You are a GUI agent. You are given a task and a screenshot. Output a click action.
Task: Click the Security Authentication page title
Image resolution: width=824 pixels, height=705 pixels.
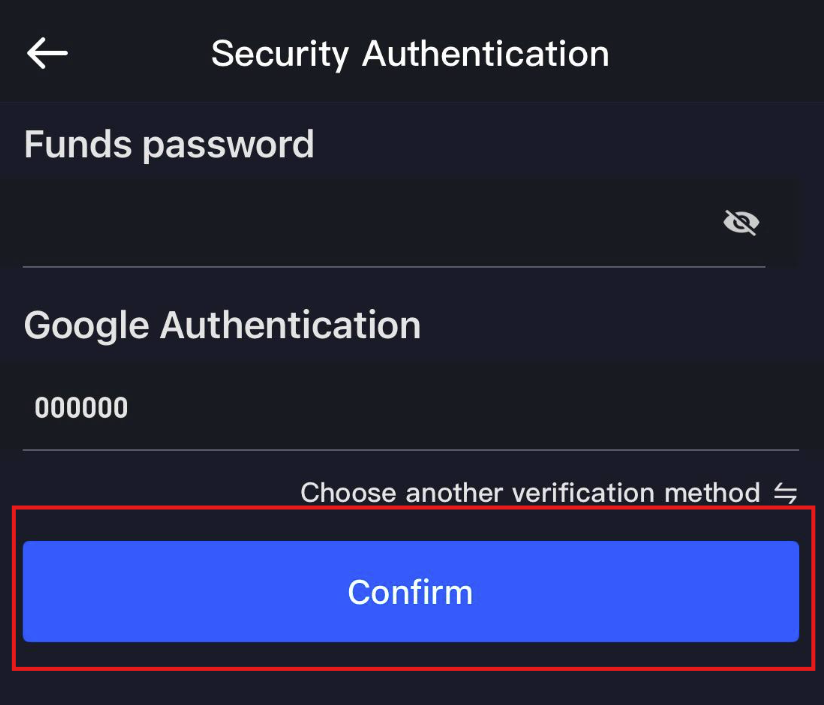[x=410, y=53]
